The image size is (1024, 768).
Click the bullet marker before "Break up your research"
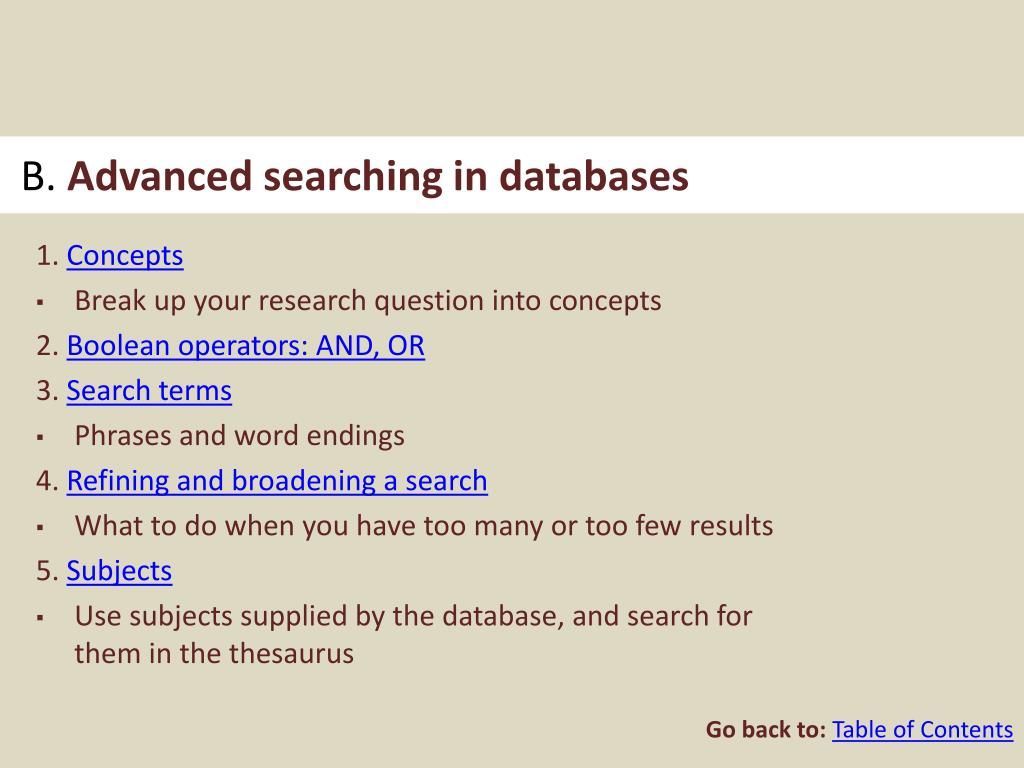pyautogui.click(x=39, y=302)
